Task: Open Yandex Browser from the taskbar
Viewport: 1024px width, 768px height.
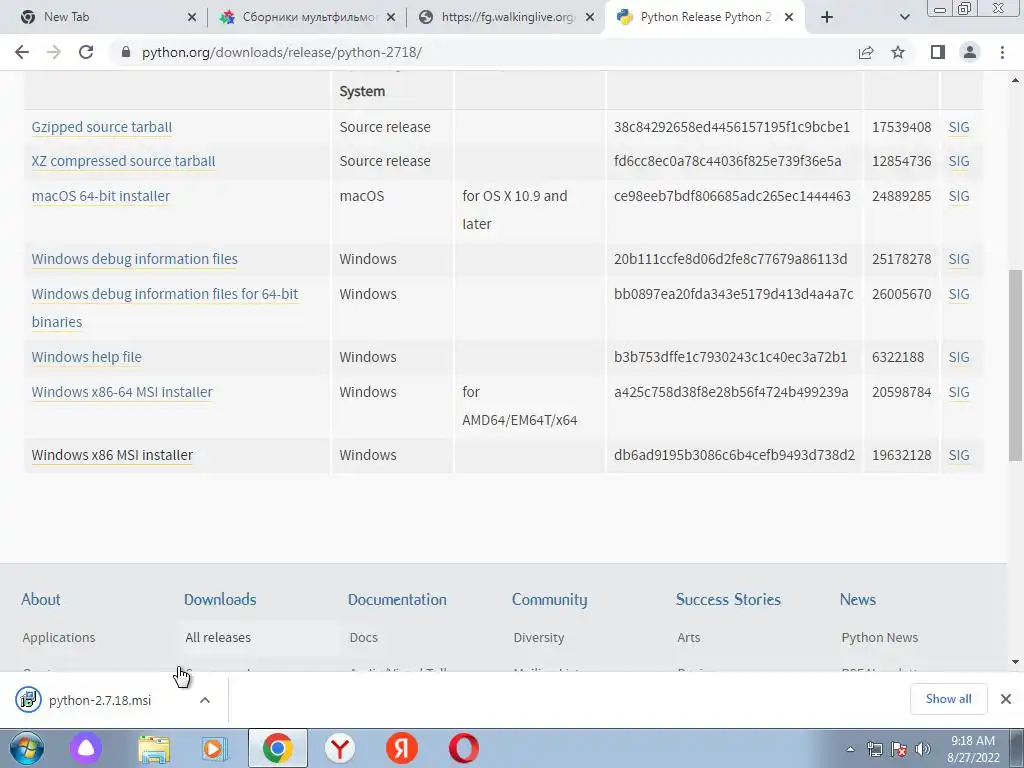Action: click(x=340, y=749)
